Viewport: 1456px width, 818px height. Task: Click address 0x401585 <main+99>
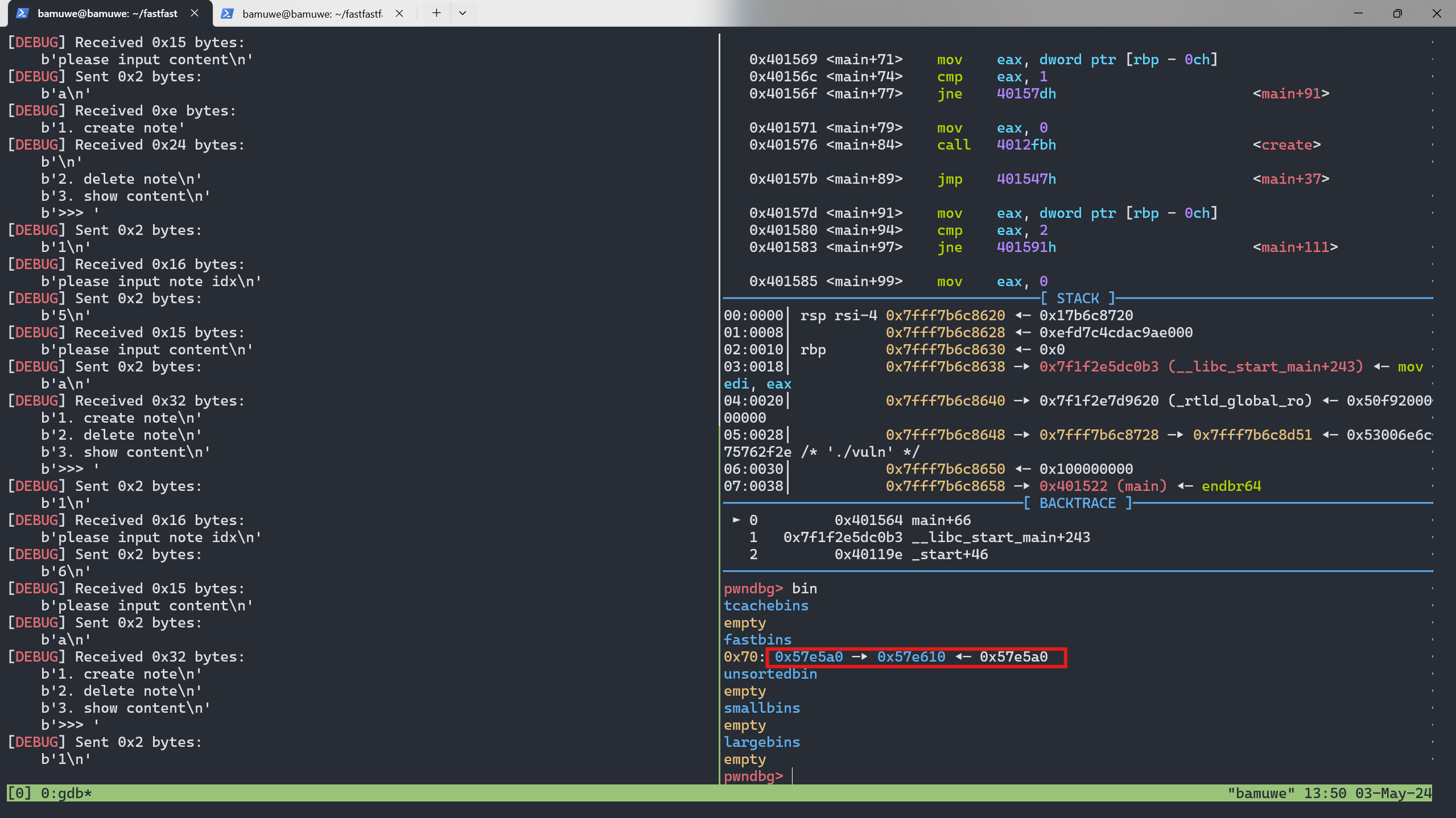(x=826, y=281)
